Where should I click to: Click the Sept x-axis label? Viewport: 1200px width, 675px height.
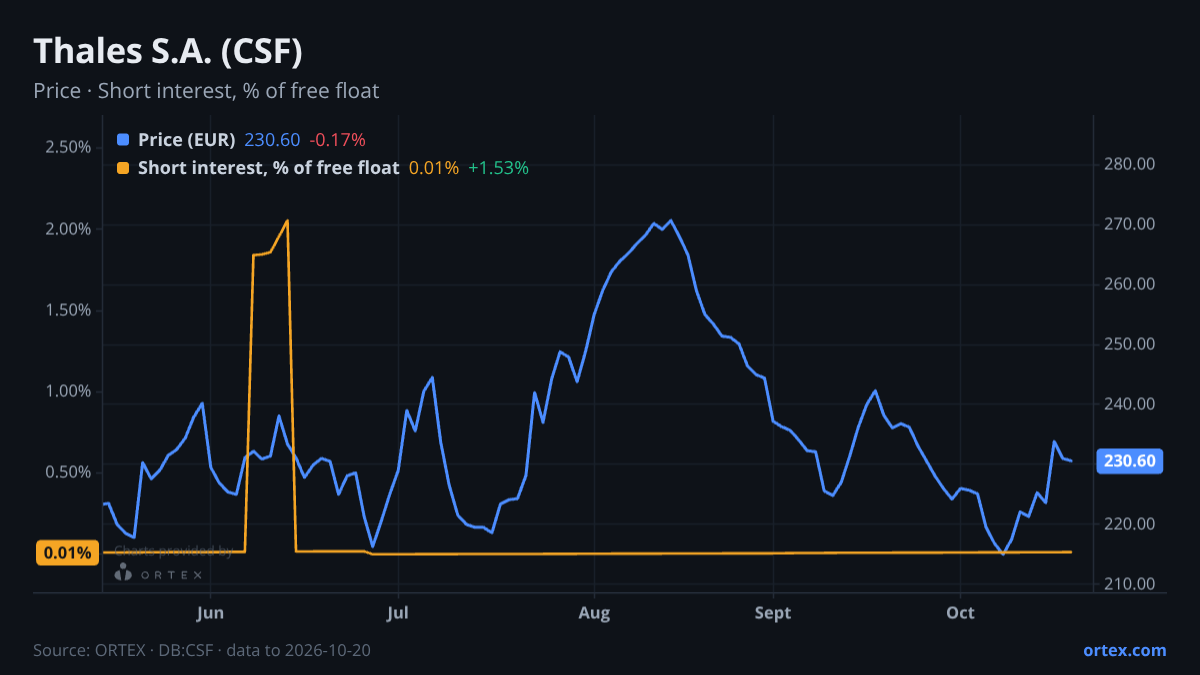773,612
